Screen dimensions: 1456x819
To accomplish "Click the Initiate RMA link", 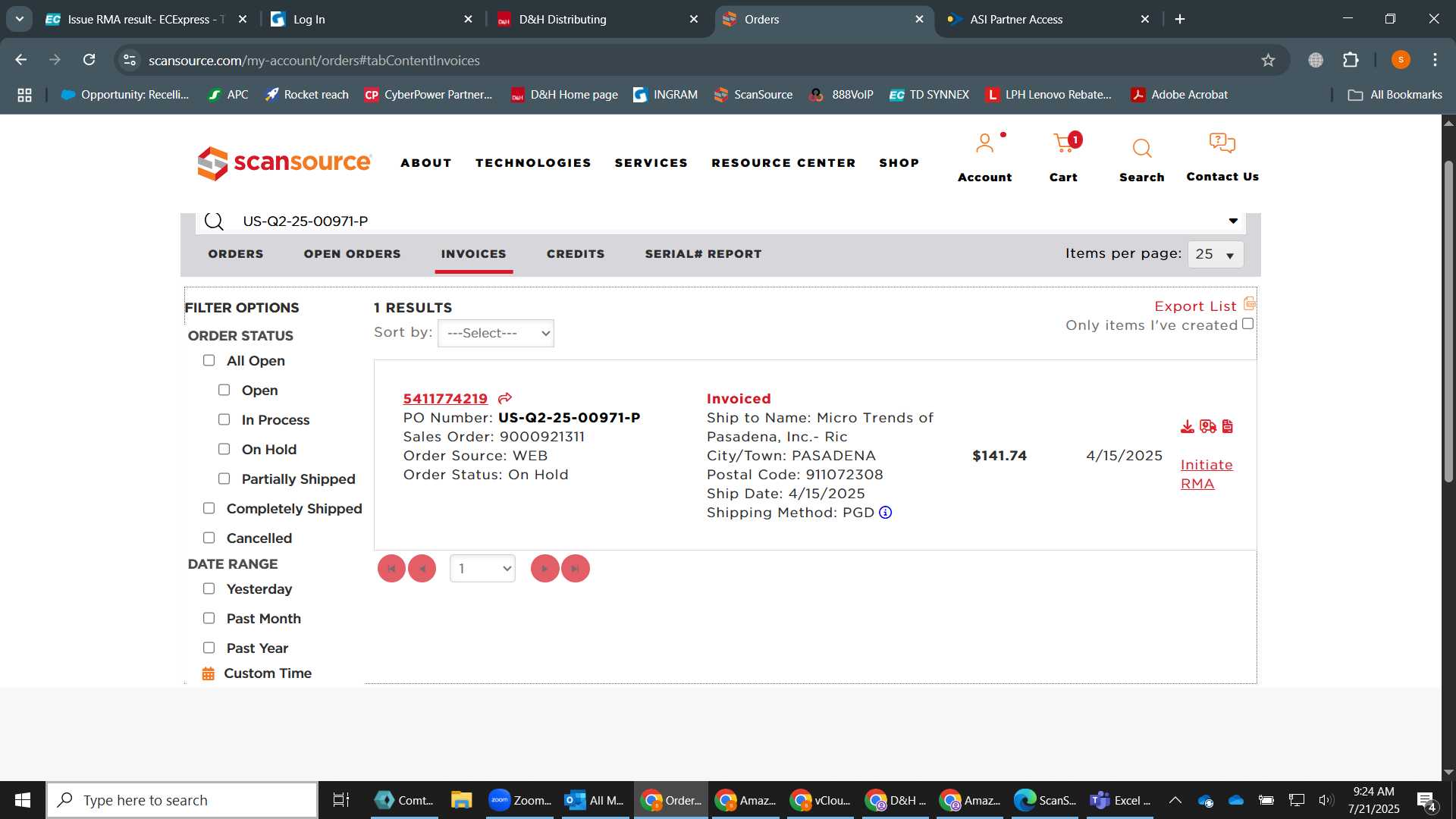I will pyautogui.click(x=1207, y=475).
